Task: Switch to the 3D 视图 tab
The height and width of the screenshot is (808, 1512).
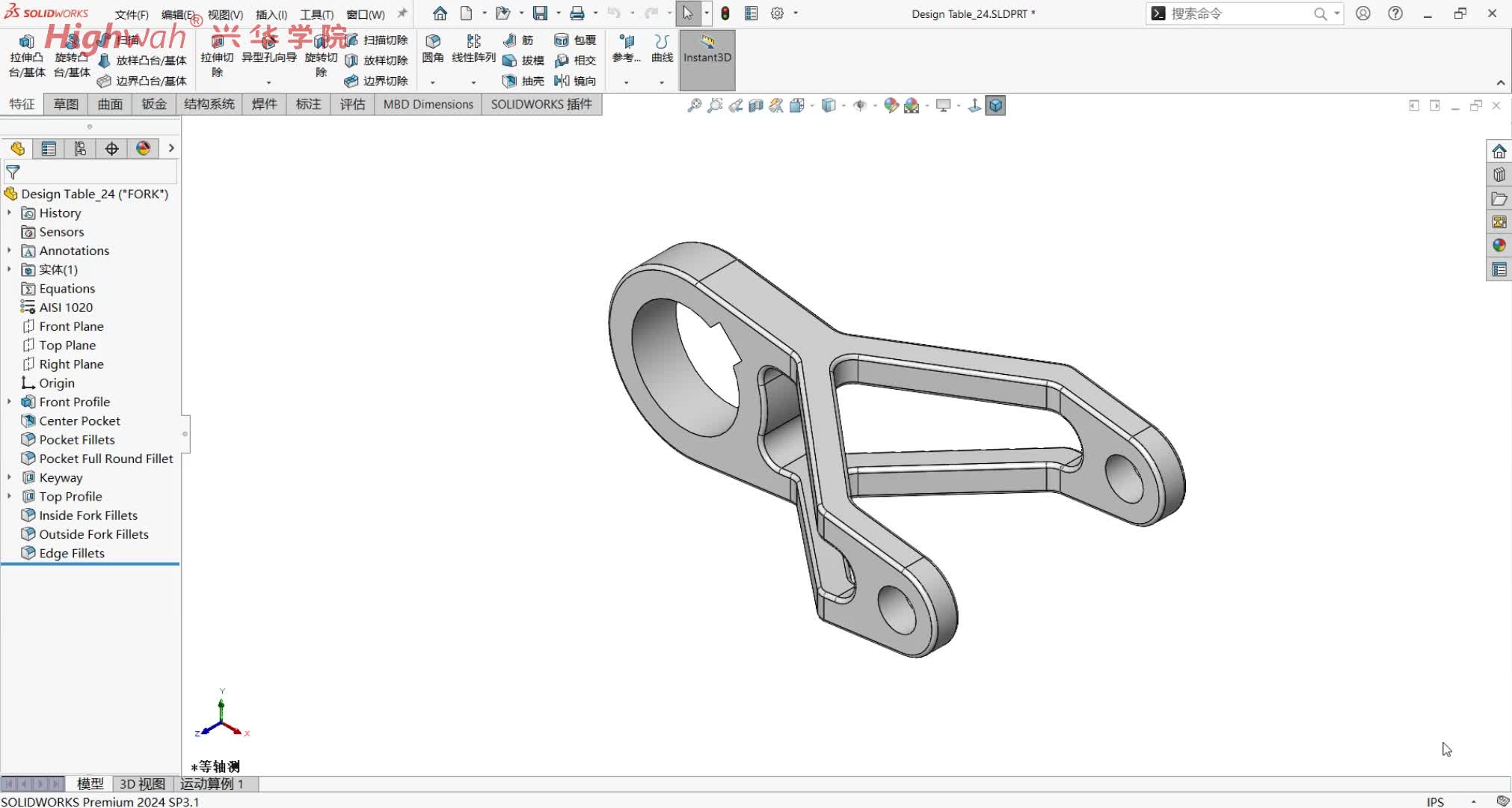Action: 141,784
